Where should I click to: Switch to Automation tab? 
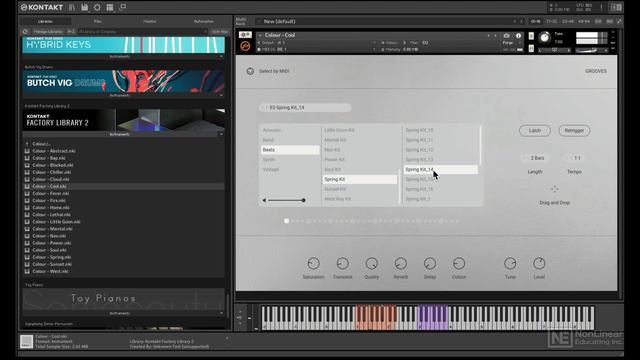(203, 21)
